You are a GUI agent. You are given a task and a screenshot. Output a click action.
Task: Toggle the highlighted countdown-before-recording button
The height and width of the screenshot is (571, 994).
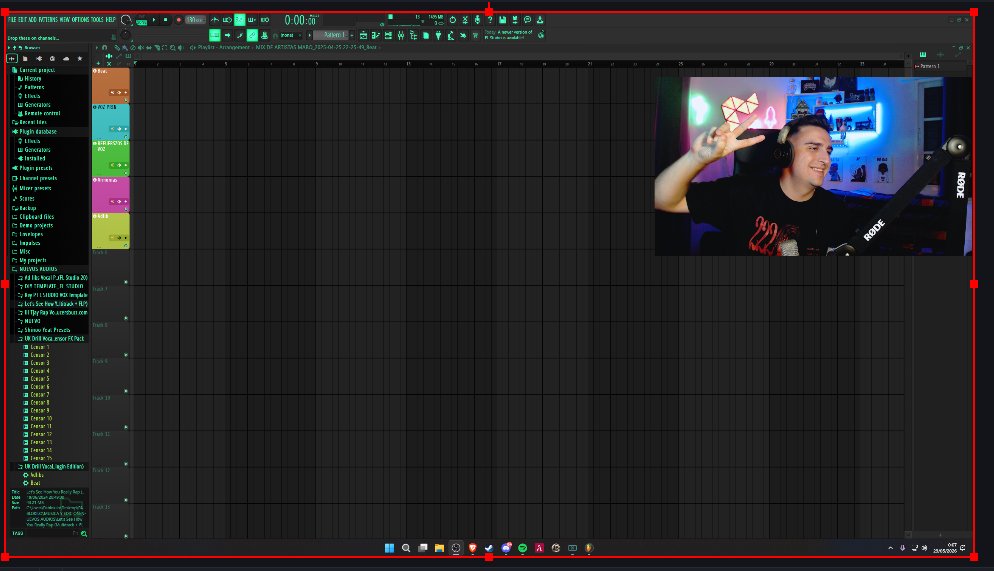(239, 20)
